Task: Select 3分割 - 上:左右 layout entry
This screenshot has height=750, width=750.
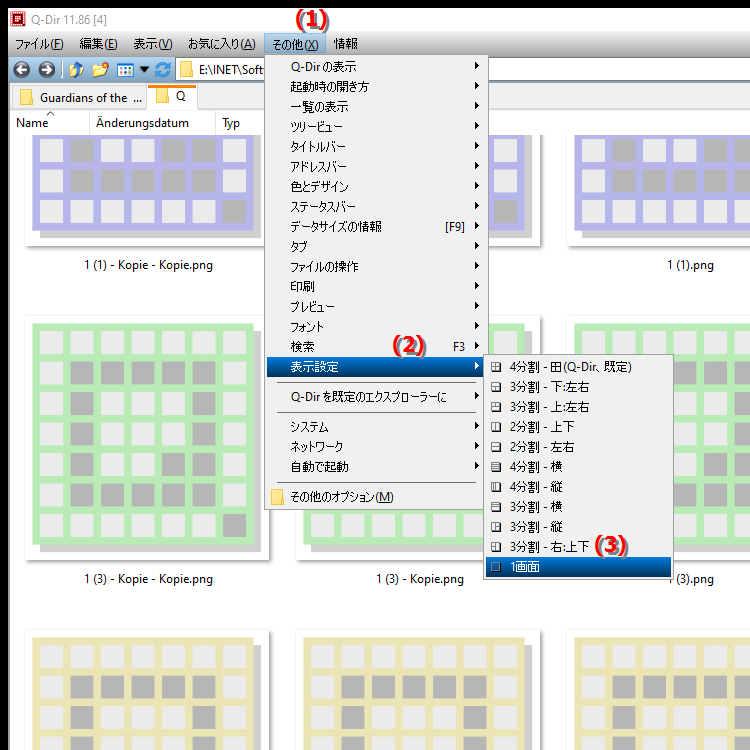Action: (578, 407)
